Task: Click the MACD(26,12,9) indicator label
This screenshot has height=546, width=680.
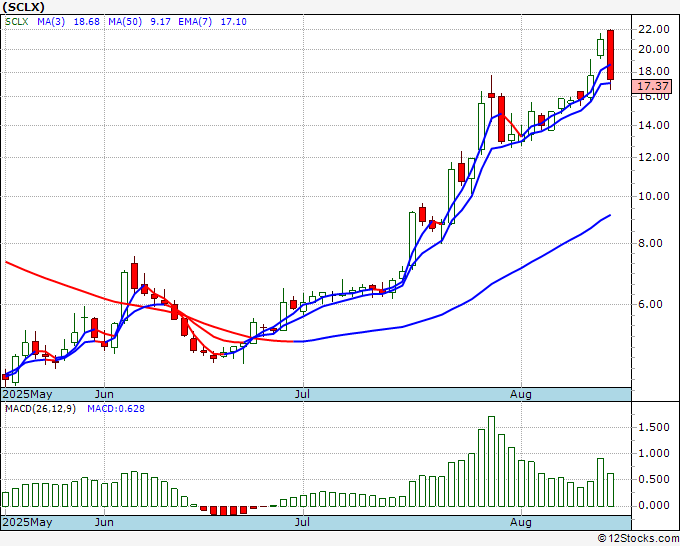Action: point(40,409)
